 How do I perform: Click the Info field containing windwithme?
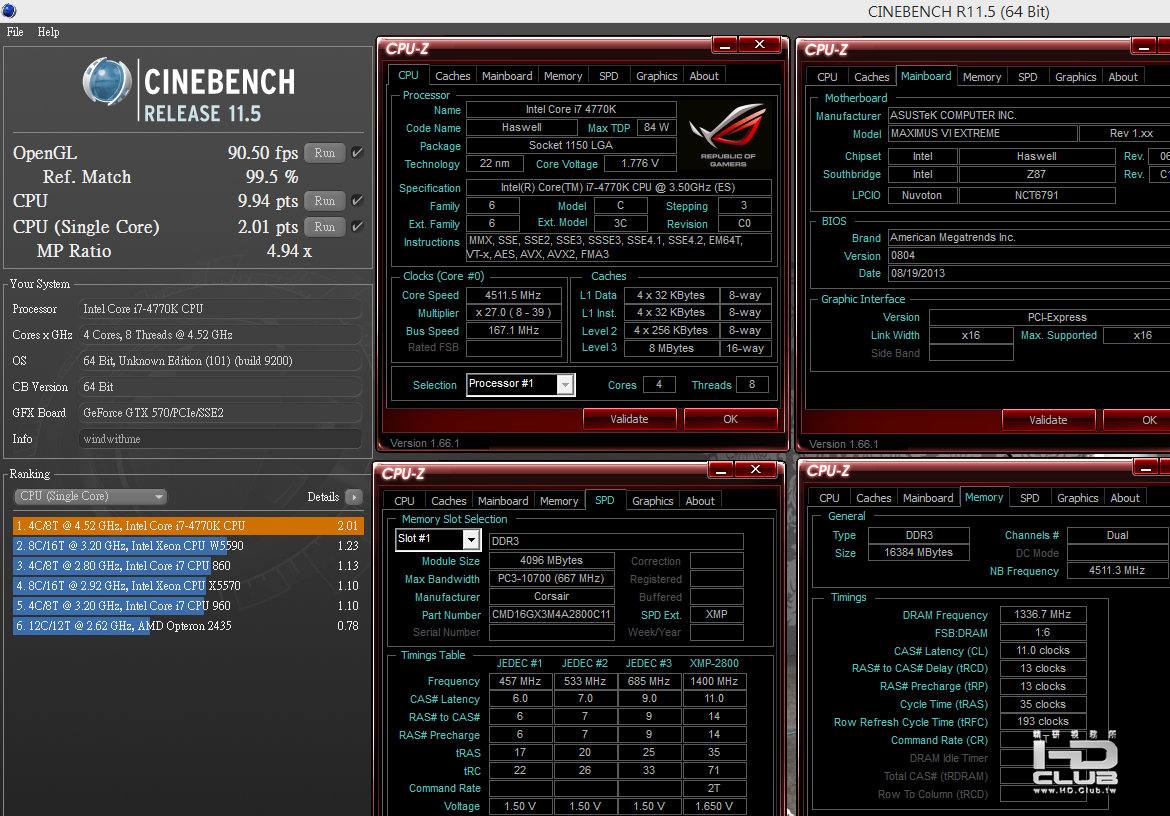pos(220,439)
